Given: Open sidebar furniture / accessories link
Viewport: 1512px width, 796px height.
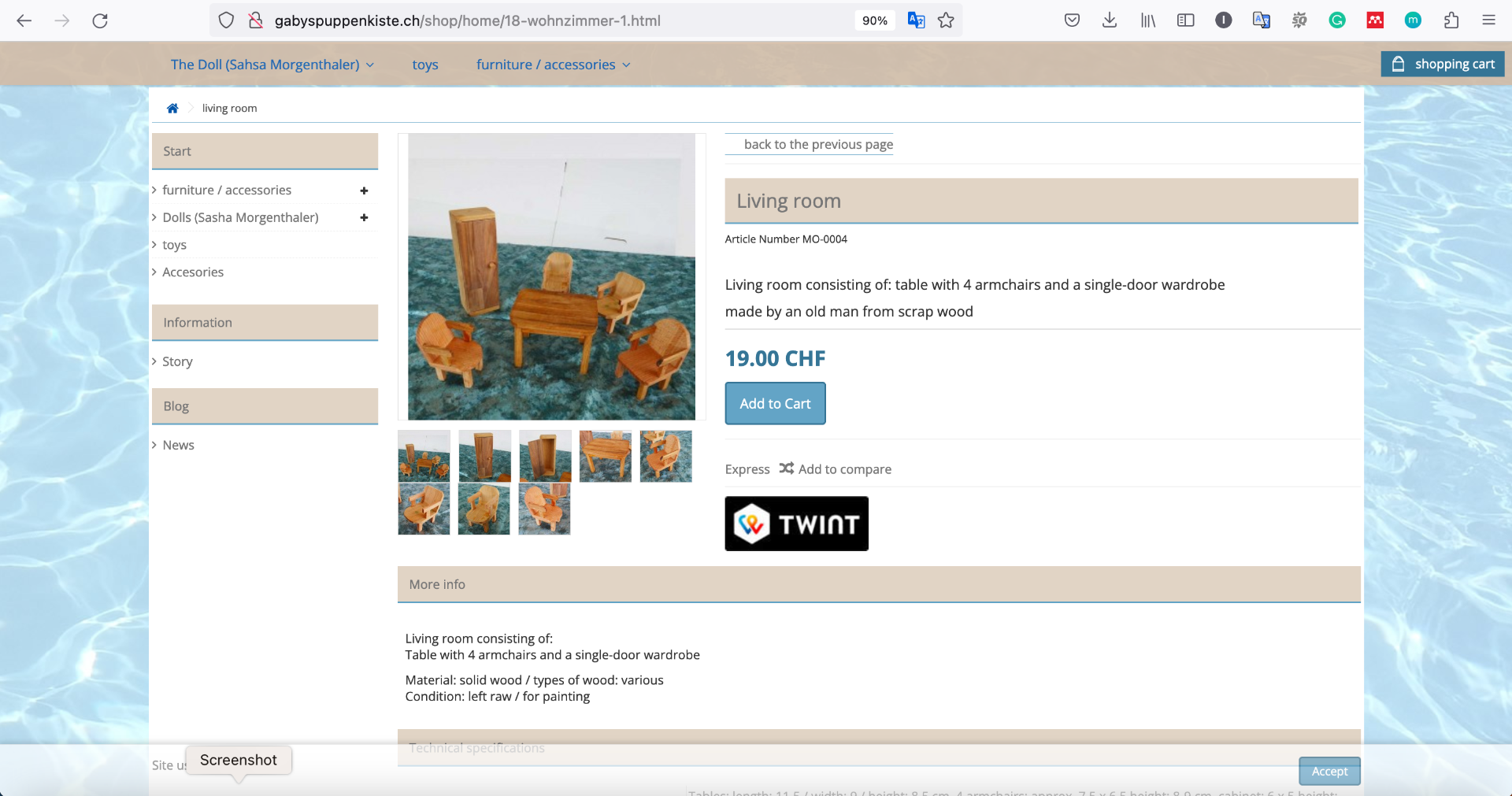Looking at the screenshot, I should tap(227, 190).
